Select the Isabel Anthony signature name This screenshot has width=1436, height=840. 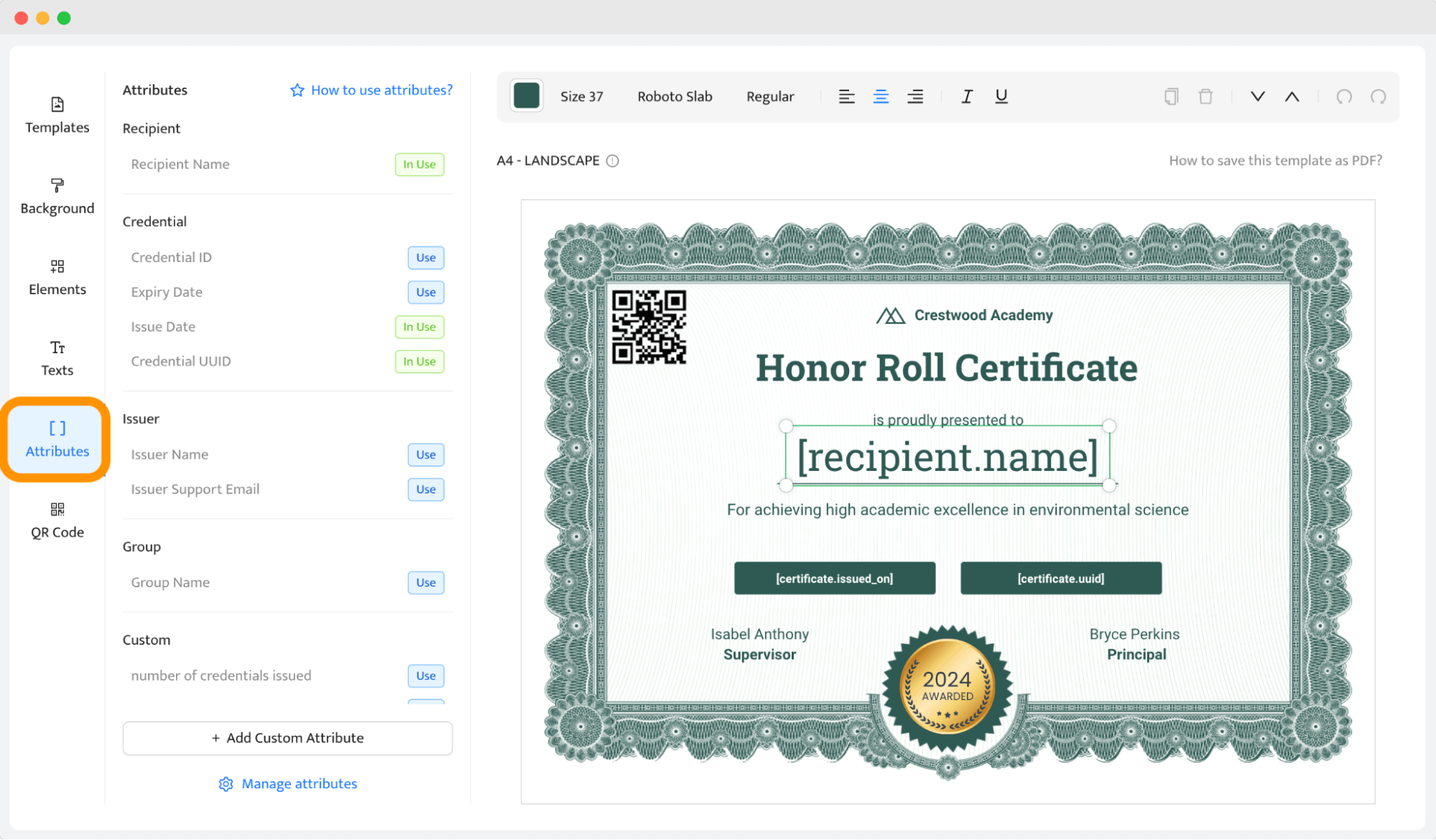(759, 634)
